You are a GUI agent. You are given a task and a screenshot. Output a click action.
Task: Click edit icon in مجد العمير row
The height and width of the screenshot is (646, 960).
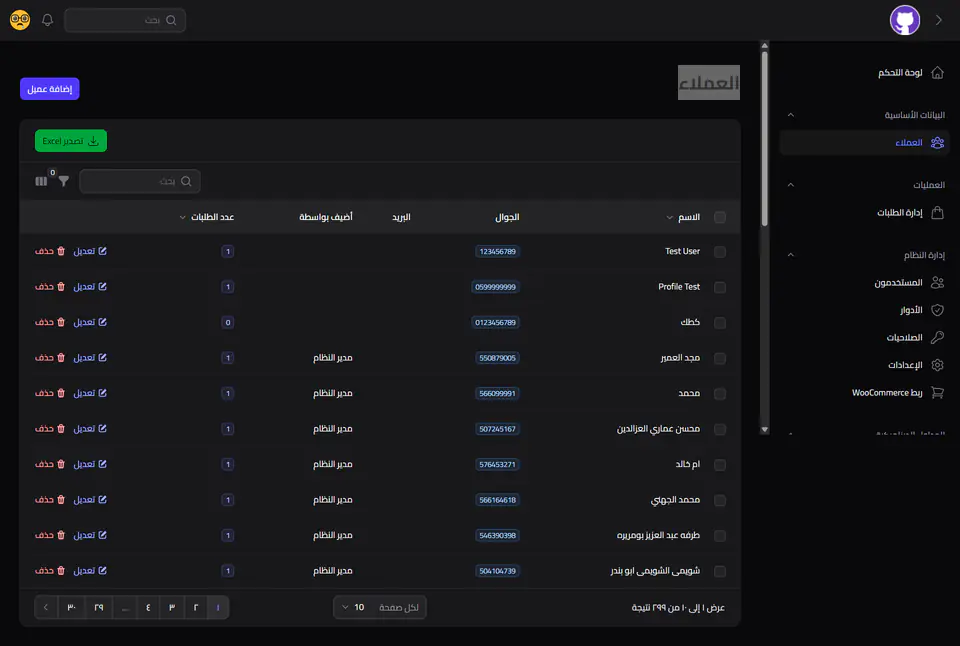(x=102, y=358)
